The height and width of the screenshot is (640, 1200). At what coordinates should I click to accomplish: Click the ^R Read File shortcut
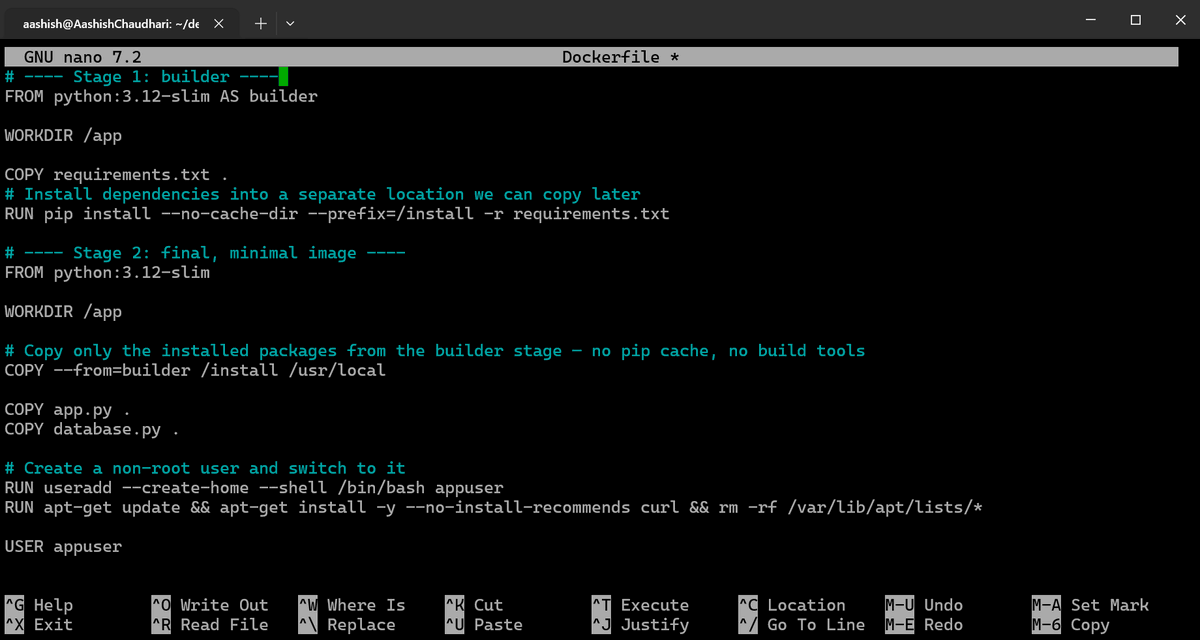pos(210,625)
